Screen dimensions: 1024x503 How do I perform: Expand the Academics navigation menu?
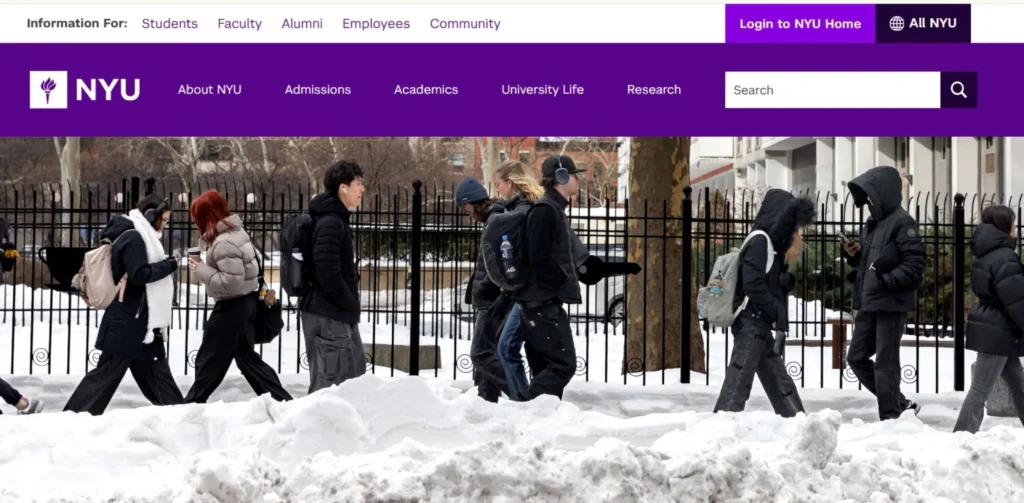tap(426, 89)
